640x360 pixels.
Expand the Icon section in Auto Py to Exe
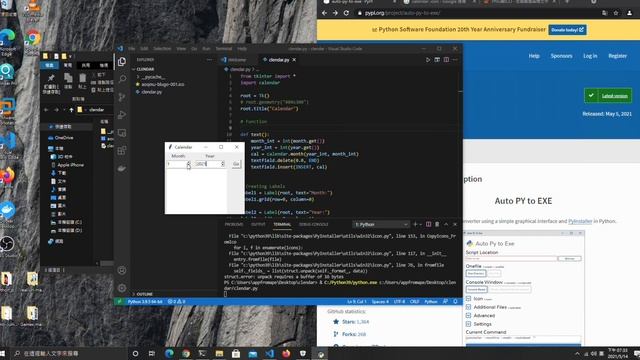click(469, 299)
